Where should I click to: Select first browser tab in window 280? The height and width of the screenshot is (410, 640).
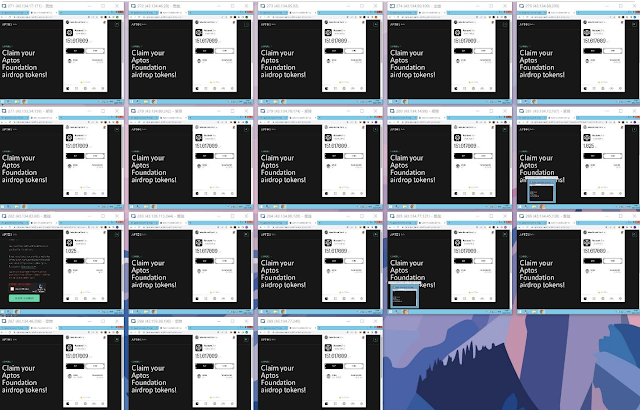pos(403,117)
